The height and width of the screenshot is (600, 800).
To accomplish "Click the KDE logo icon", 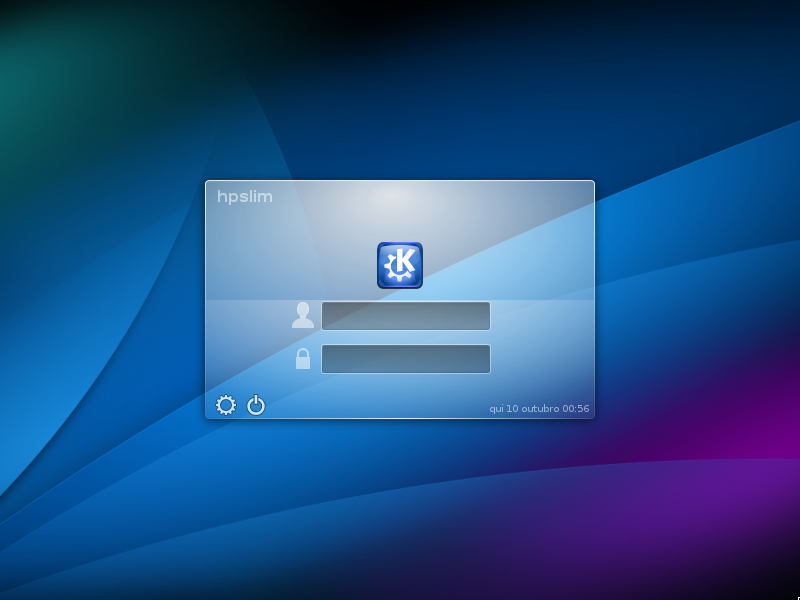I will [x=400, y=265].
